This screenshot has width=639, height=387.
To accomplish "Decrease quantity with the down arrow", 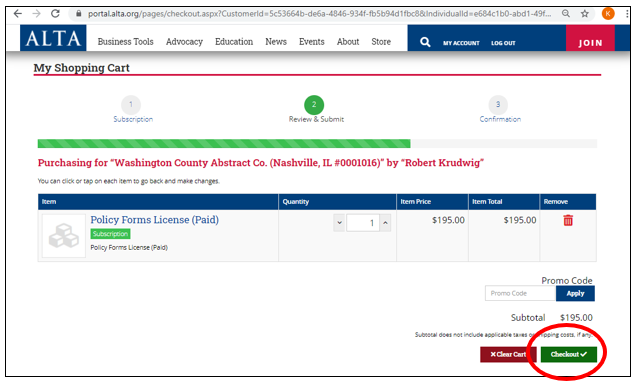I will tap(339, 223).
